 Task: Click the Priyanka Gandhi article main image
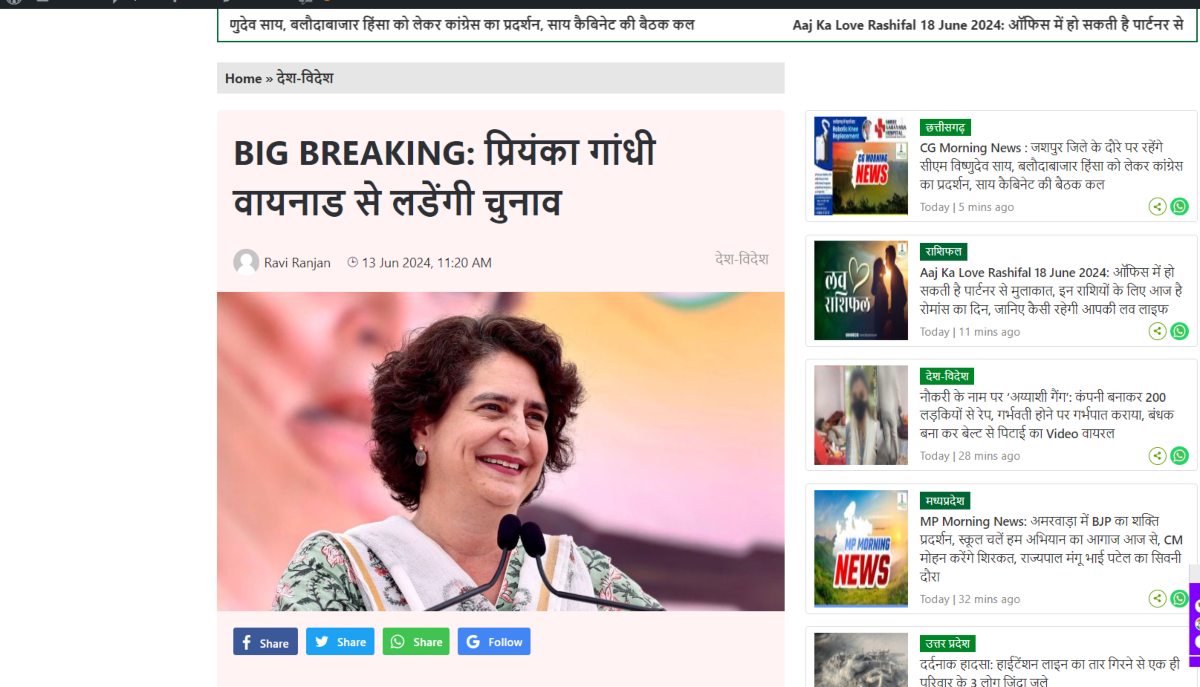pyautogui.click(x=501, y=451)
